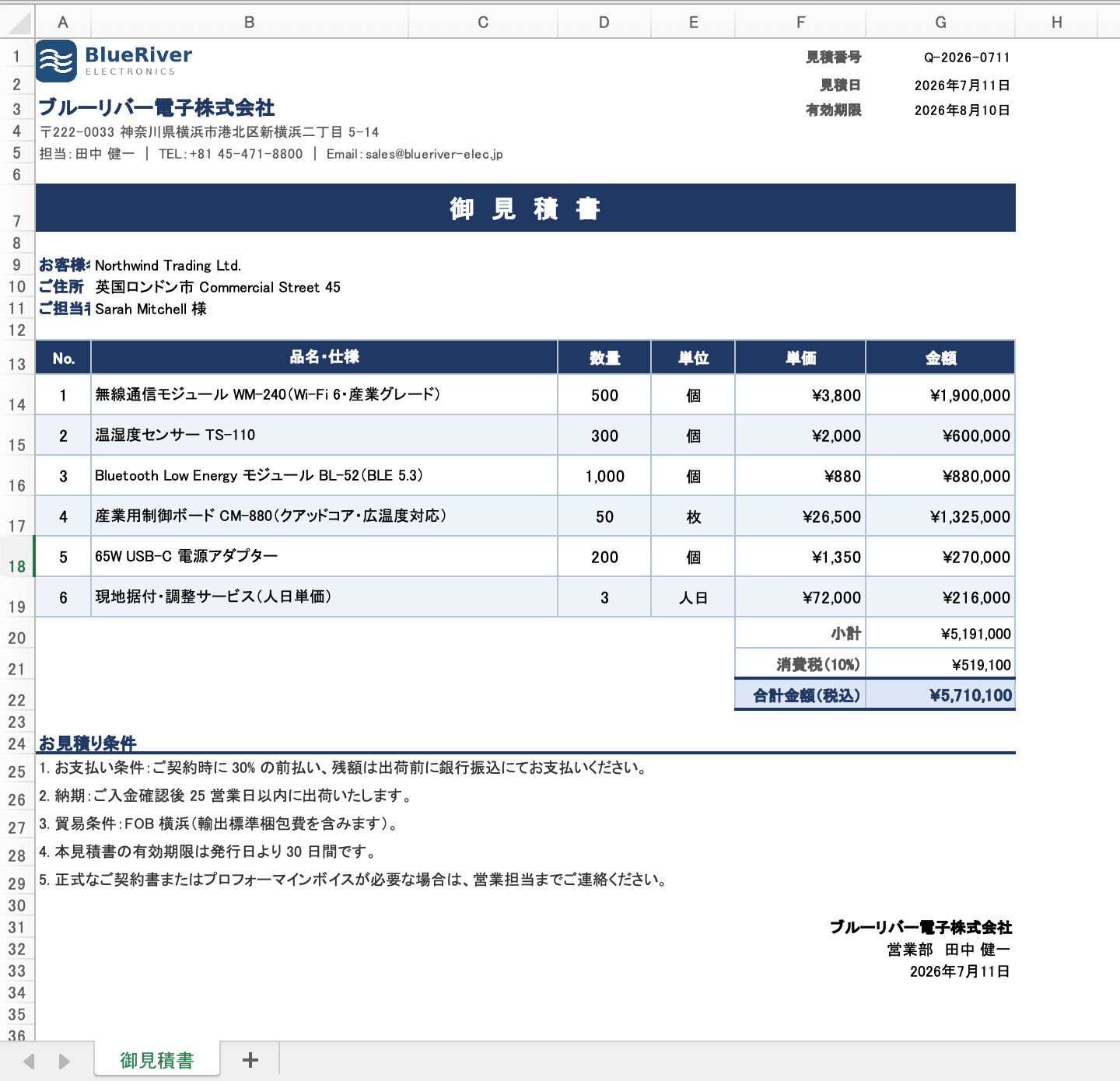Select row 13 header
Viewport: 1120px width, 1081px height.
pos(17,358)
